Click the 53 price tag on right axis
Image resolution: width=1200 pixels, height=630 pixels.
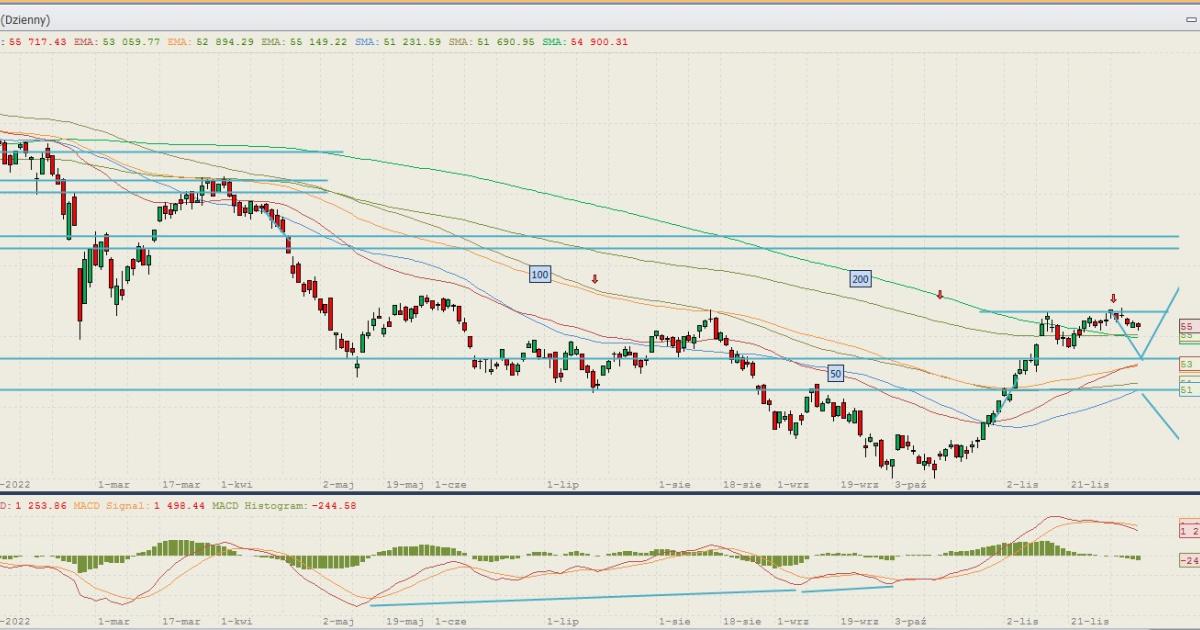(1187, 364)
